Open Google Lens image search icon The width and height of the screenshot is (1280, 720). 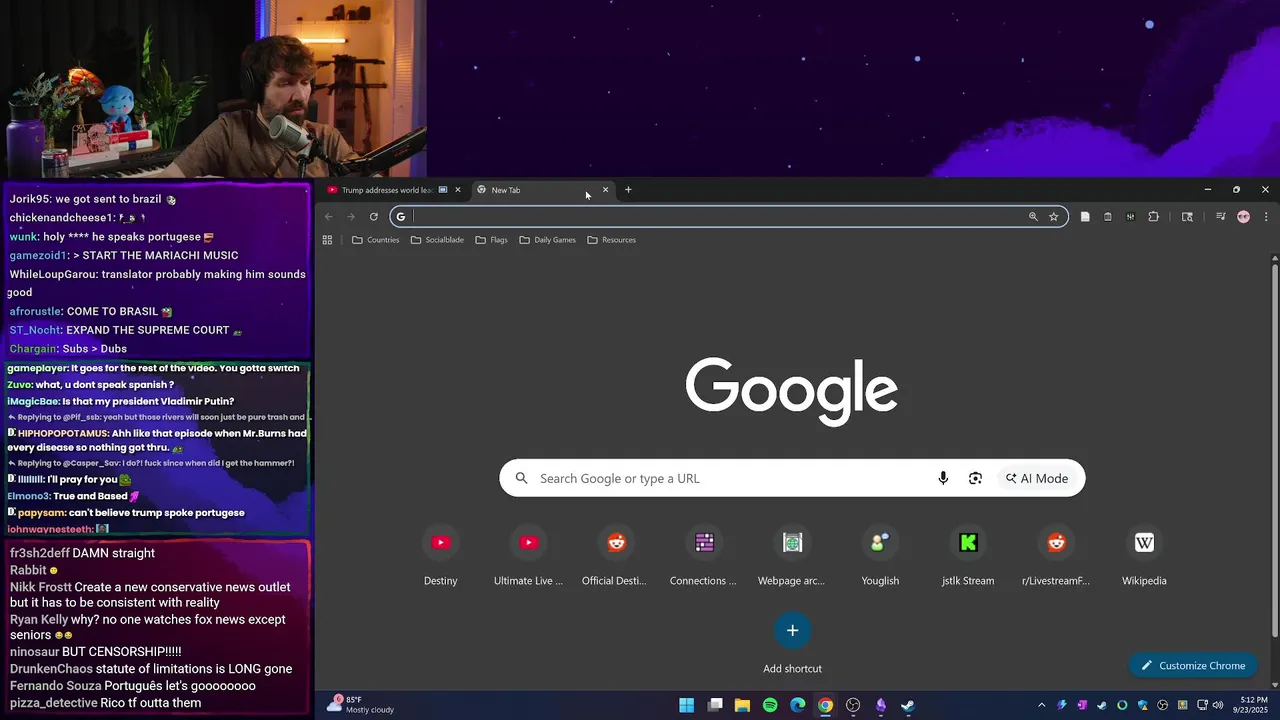pos(975,478)
